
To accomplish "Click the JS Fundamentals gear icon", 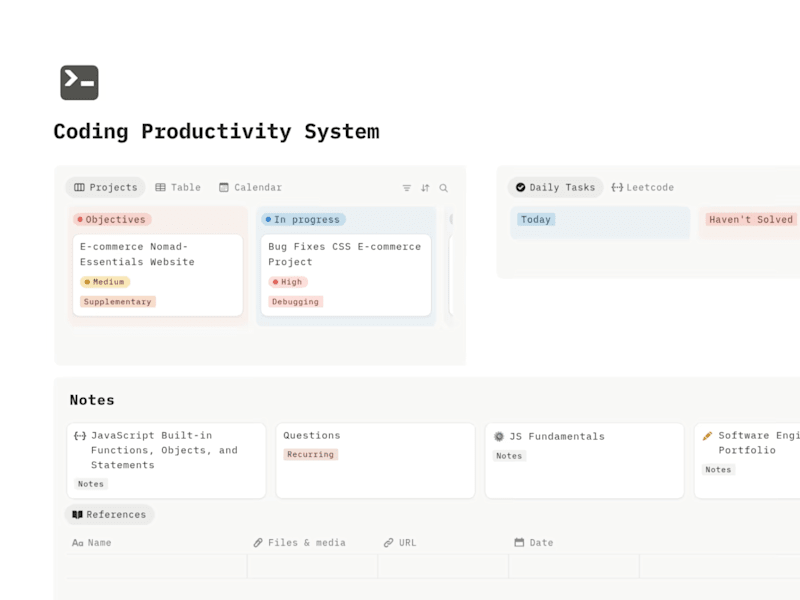I will coord(499,436).
